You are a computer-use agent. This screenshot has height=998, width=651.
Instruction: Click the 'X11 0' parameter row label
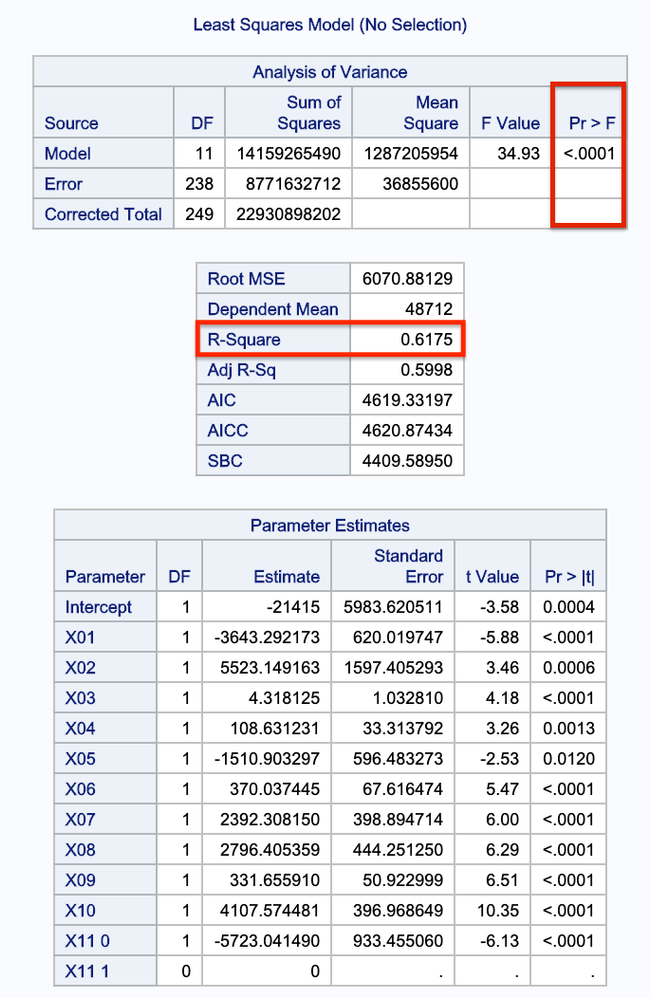pos(88,941)
